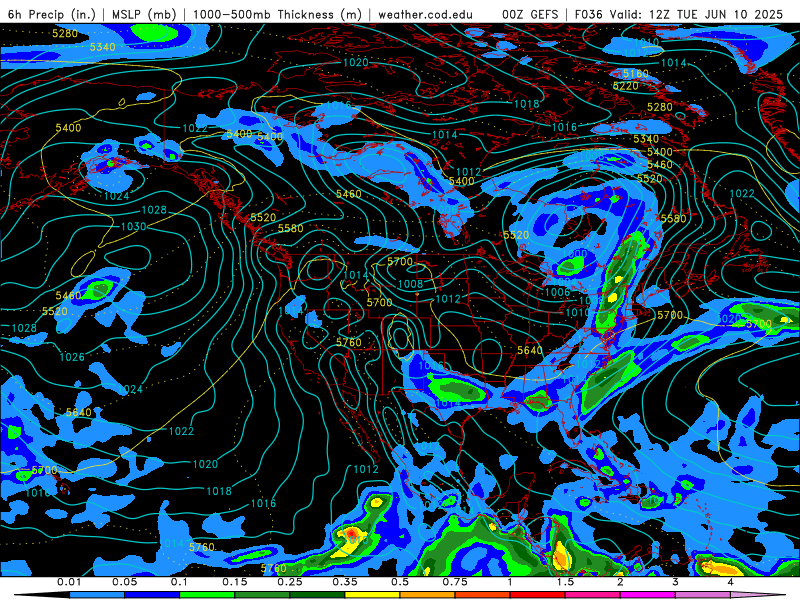Click the 0.01 legend value
Screen dimensions: 800x600
[x=69, y=582]
